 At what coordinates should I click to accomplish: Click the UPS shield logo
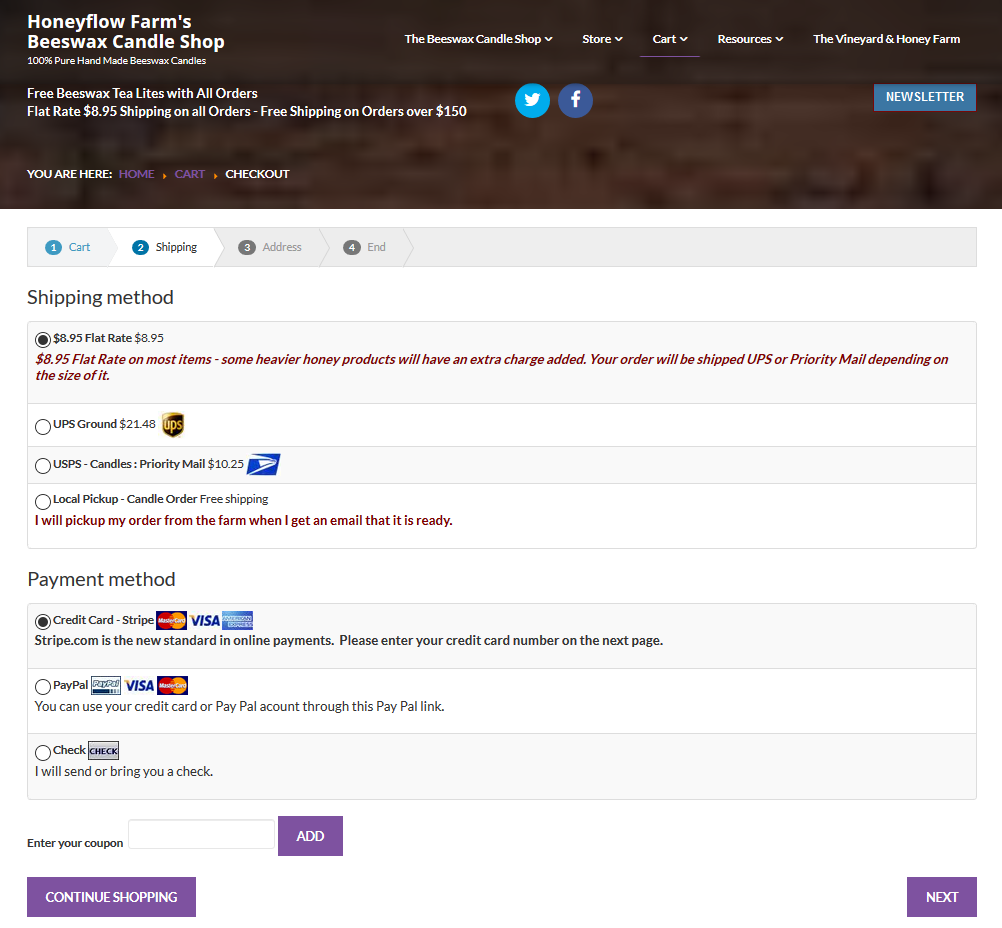pyautogui.click(x=173, y=425)
